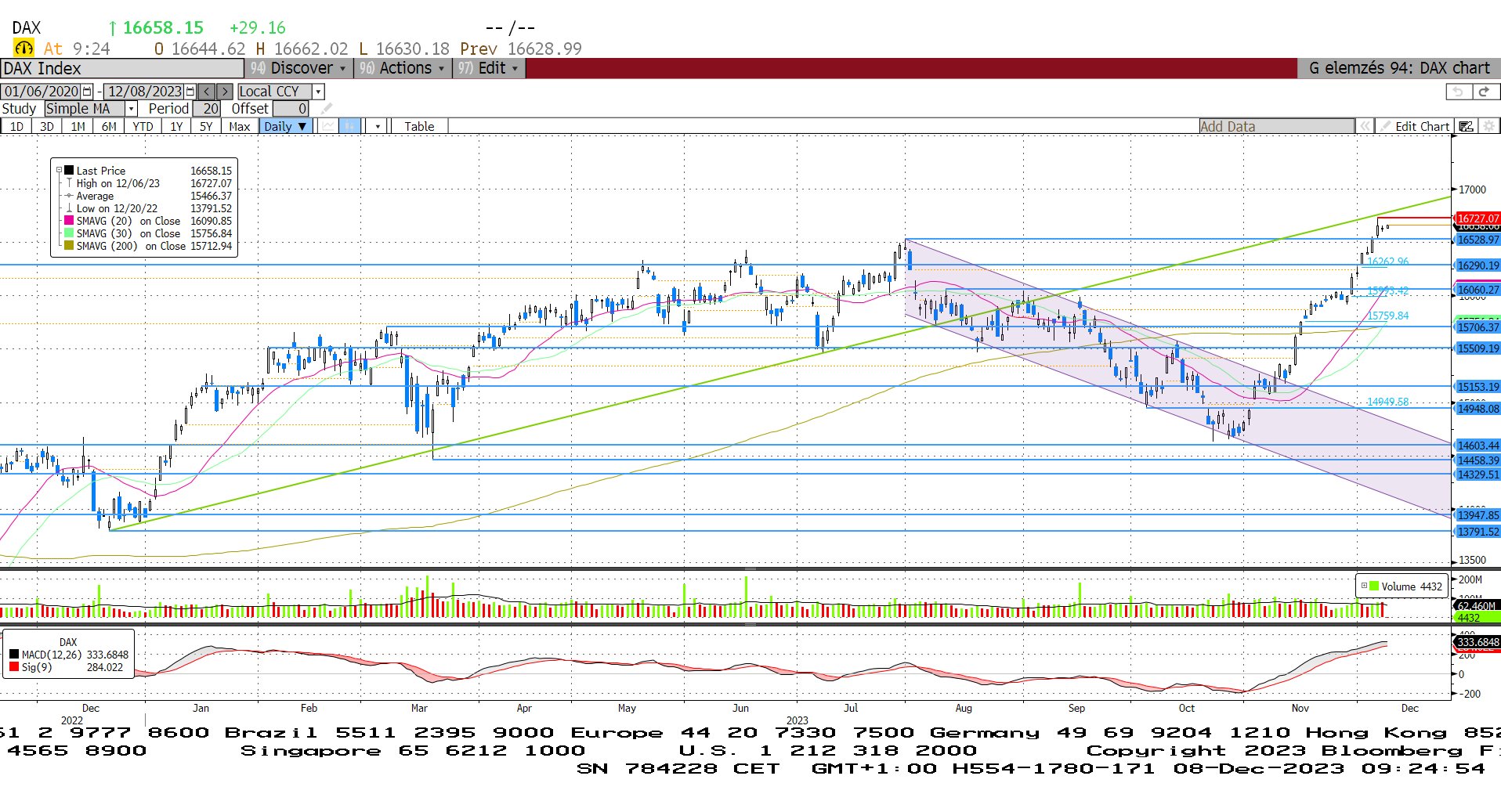The width and height of the screenshot is (1501, 812).
Task: Open the Discover menu dropdown
Action: [x=298, y=68]
